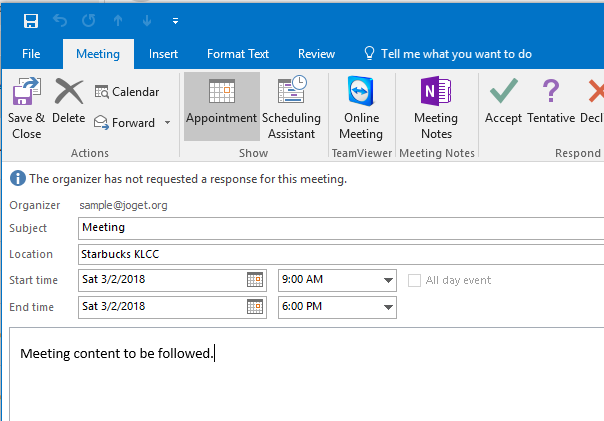Open end date calendar picker
The width and height of the screenshot is (604, 421).
[x=255, y=306]
